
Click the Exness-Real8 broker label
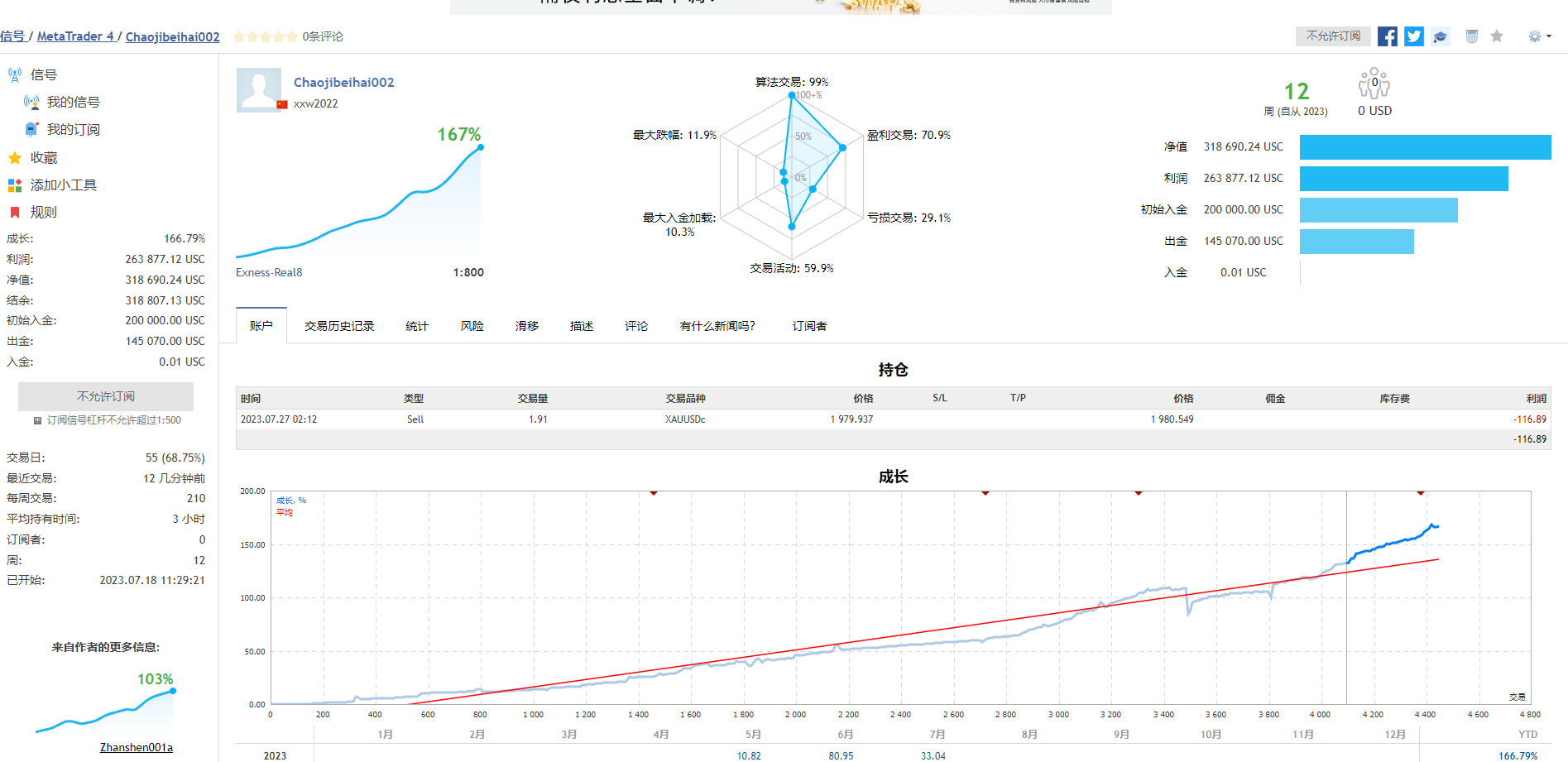click(269, 272)
